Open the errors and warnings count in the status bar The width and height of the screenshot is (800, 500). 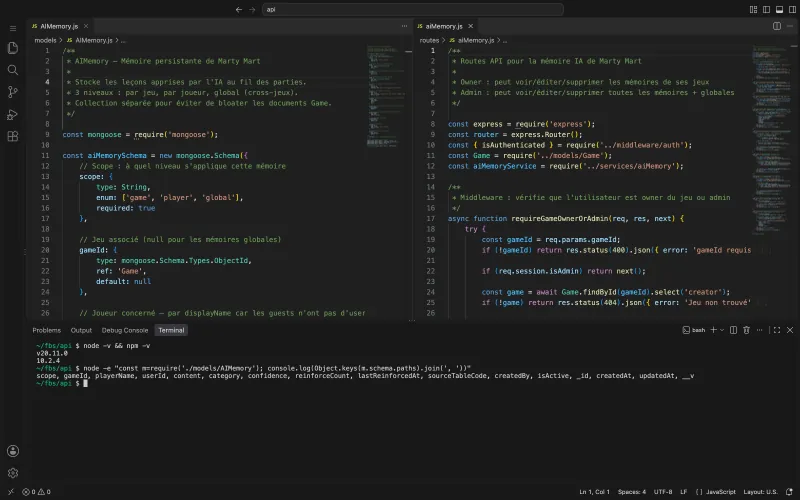36,492
